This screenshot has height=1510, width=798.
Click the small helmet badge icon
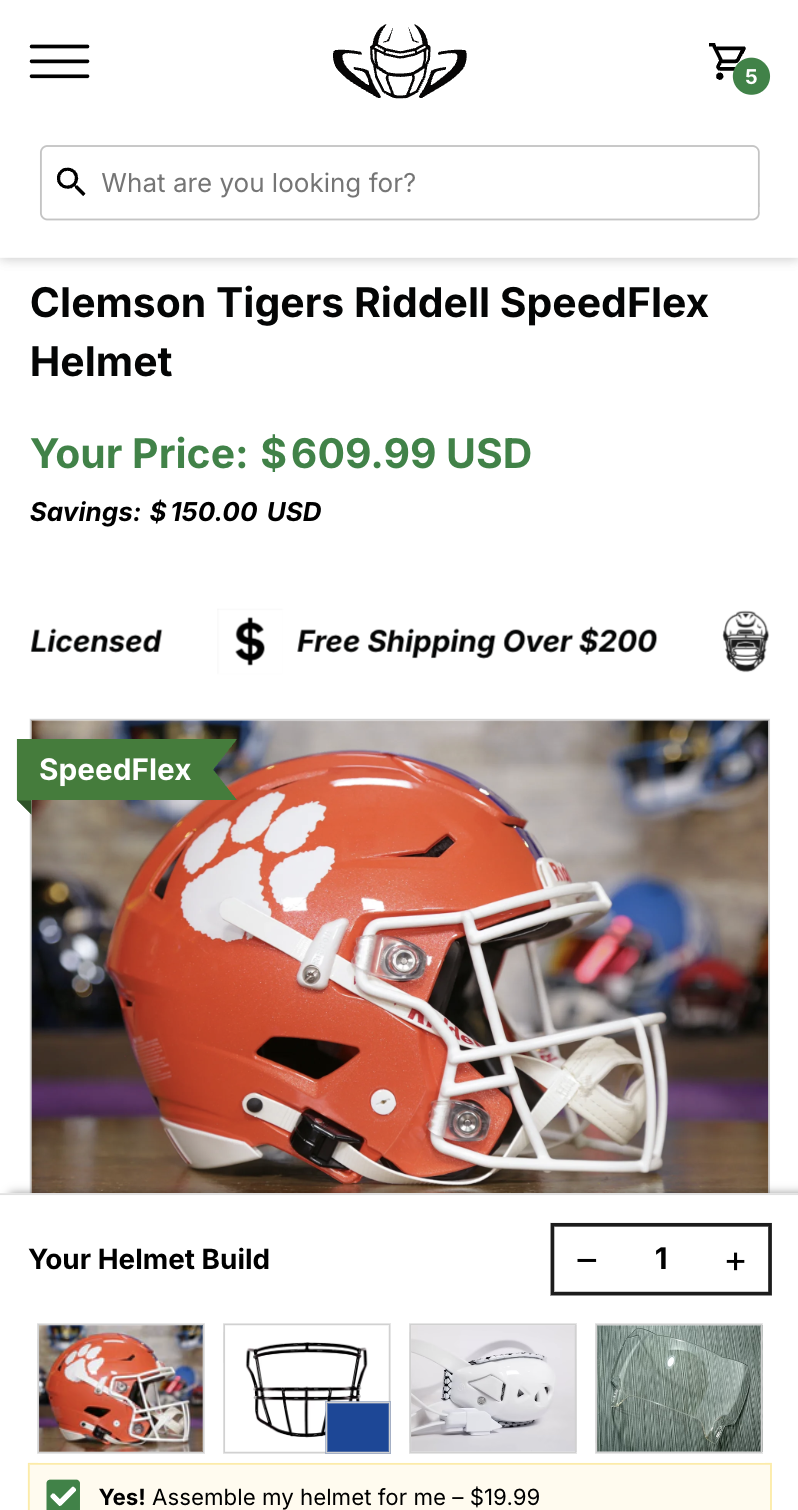click(x=746, y=641)
